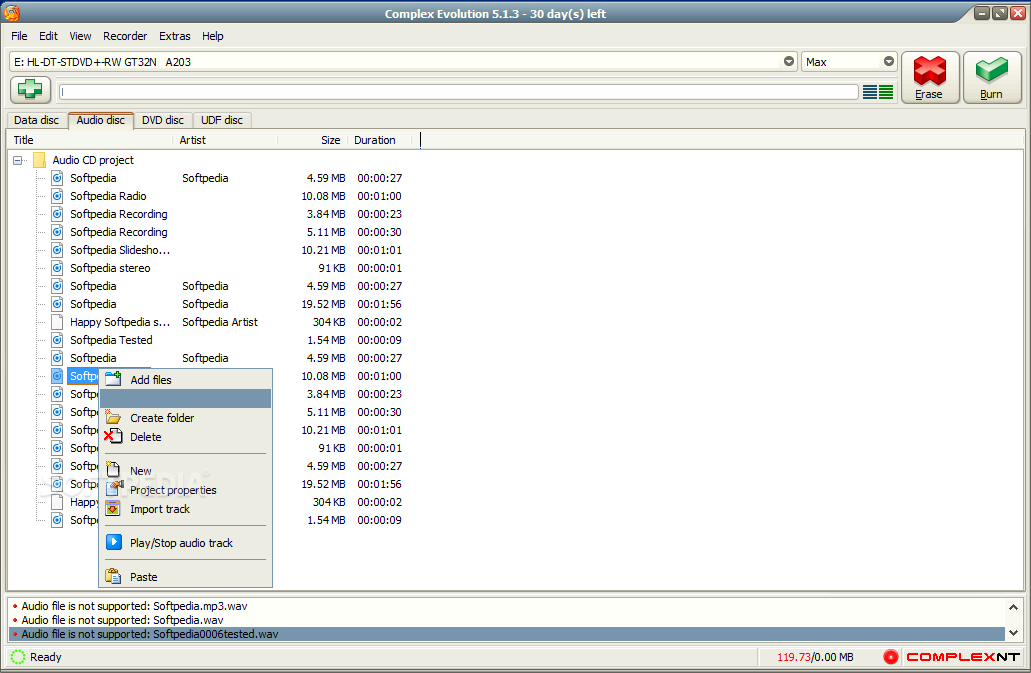Viewport: 1031px width, 673px height.
Task: Click the Ready status spinner icon
Action: [x=18, y=657]
